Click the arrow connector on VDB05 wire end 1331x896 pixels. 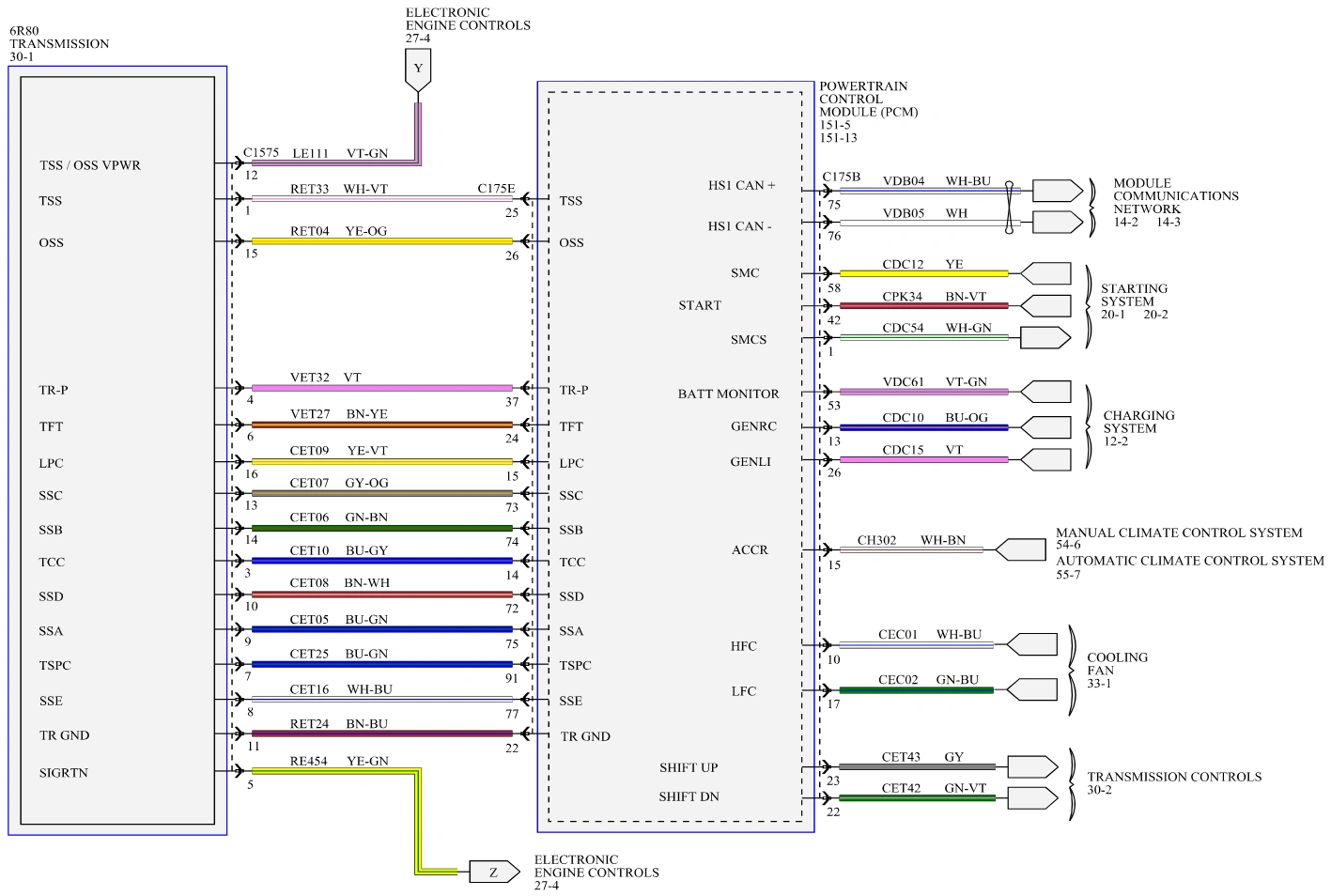1058,223
